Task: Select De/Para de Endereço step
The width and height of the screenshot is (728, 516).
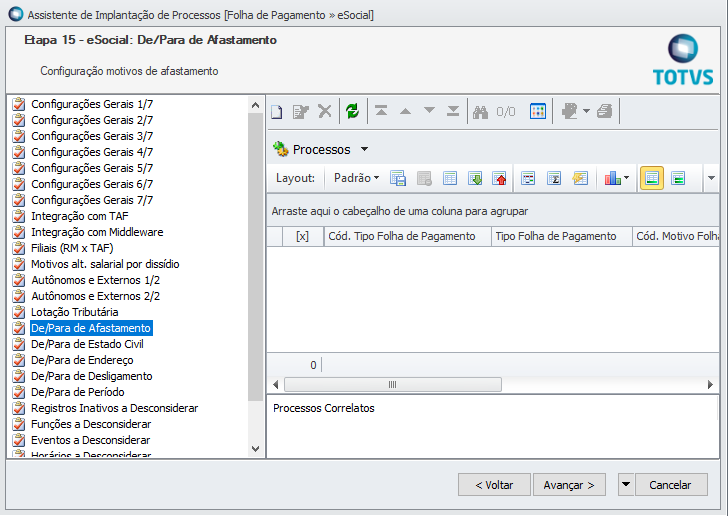Action: [82, 360]
